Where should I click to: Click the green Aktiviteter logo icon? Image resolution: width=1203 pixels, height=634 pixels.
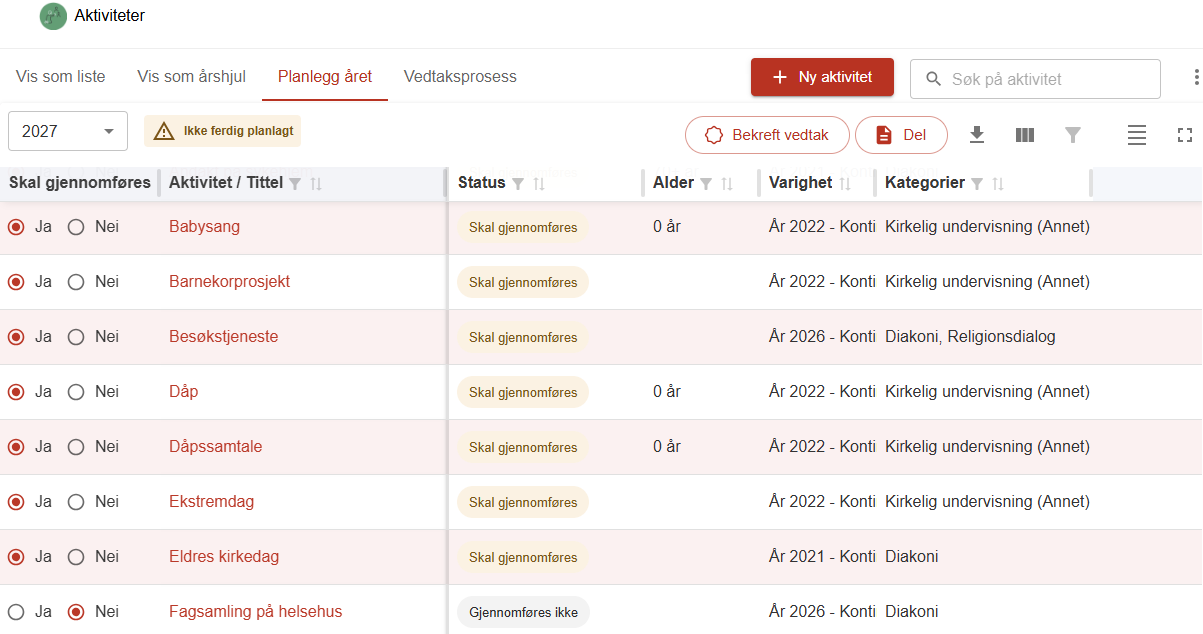pos(53,16)
